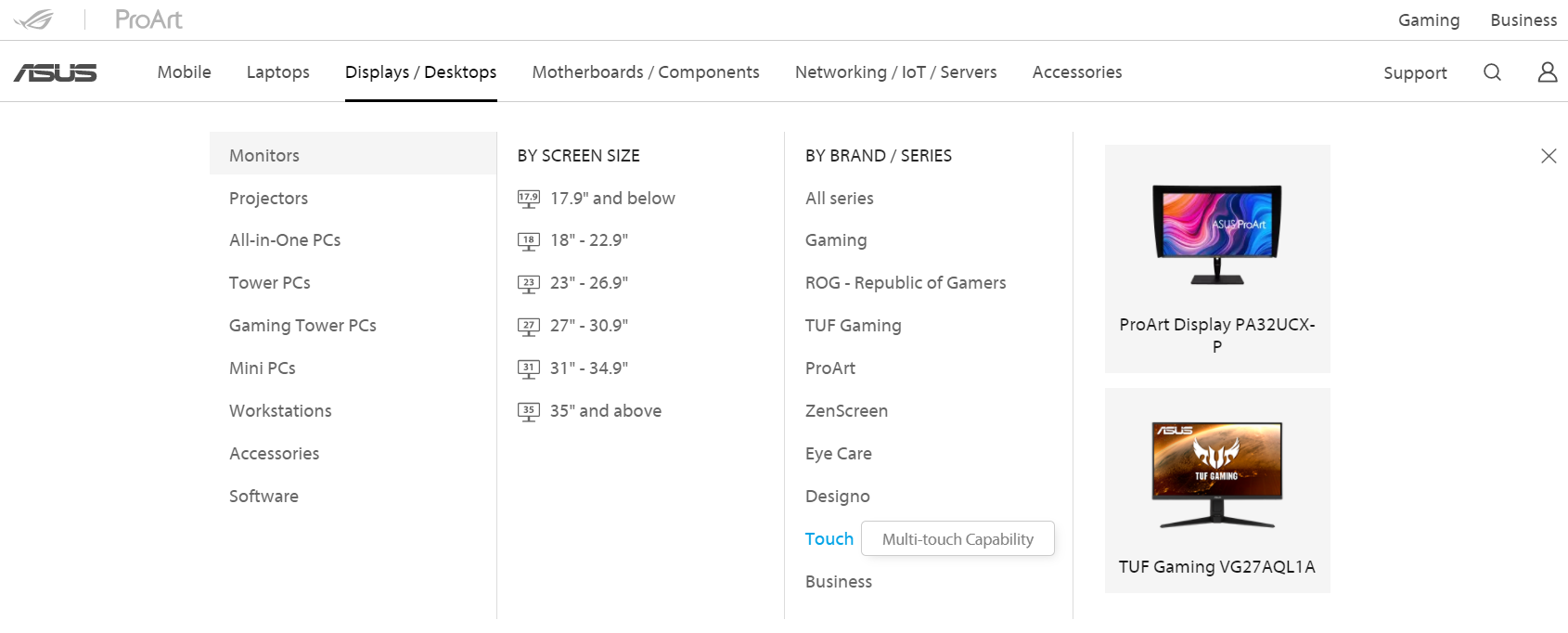Image resolution: width=1568 pixels, height=633 pixels.
Task: Select Projectors category
Action: click(269, 199)
